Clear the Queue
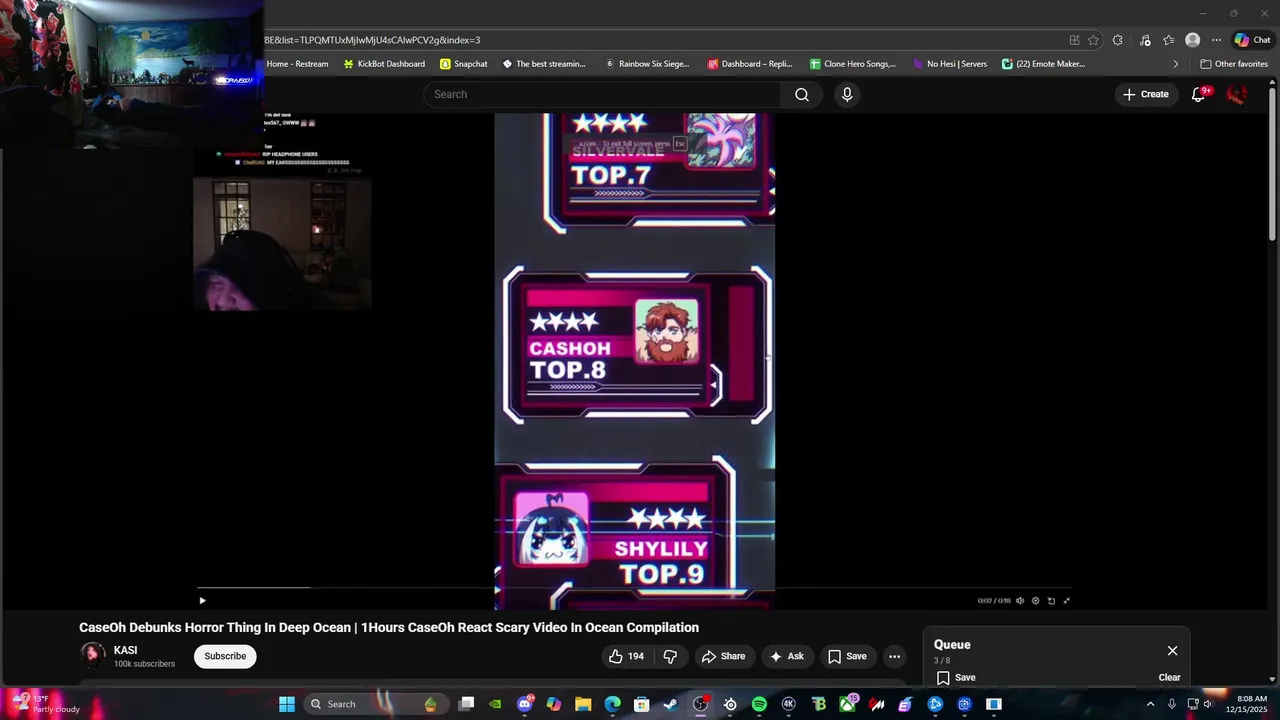The height and width of the screenshot is (720, 1280). tap(1169, 677)
